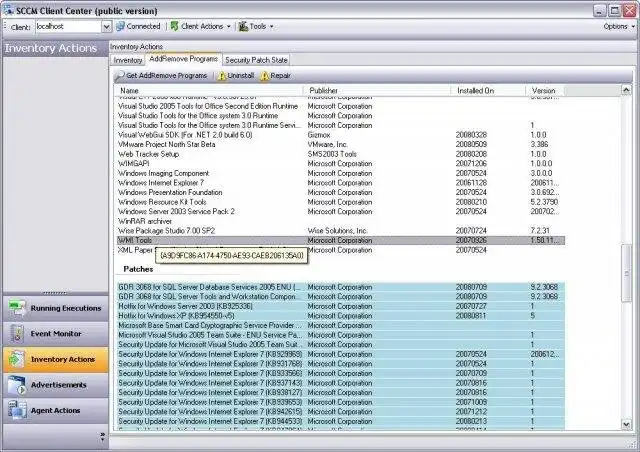The height and width of the screenshot is (452, 640).
Task: Click Wise Solutions, Inc. publisher cell
Action: tap(337, 231)
